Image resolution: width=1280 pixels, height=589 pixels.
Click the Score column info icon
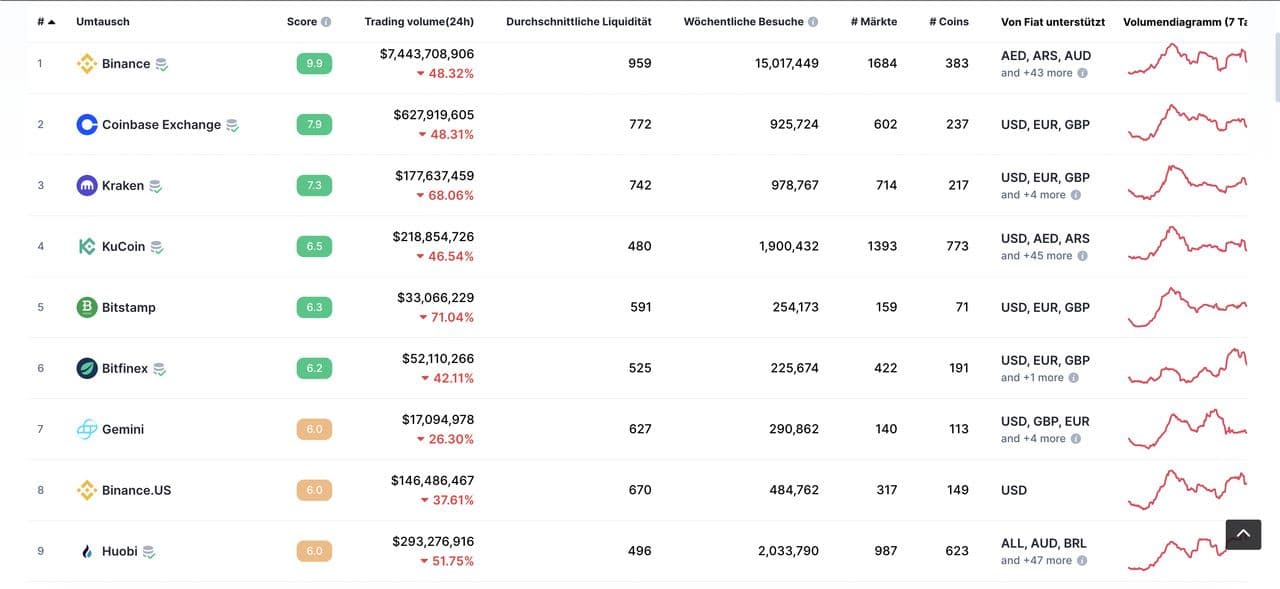[x=326, y=22]
